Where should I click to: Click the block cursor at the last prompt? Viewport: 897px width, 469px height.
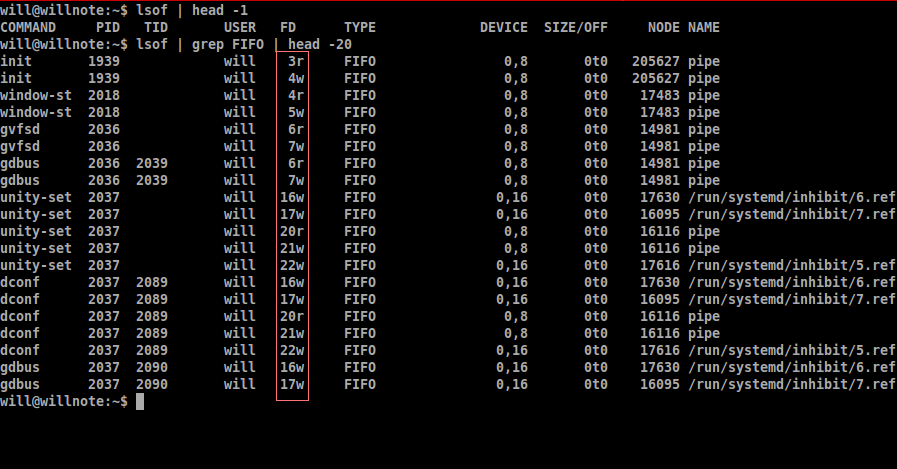click(140, 402)
